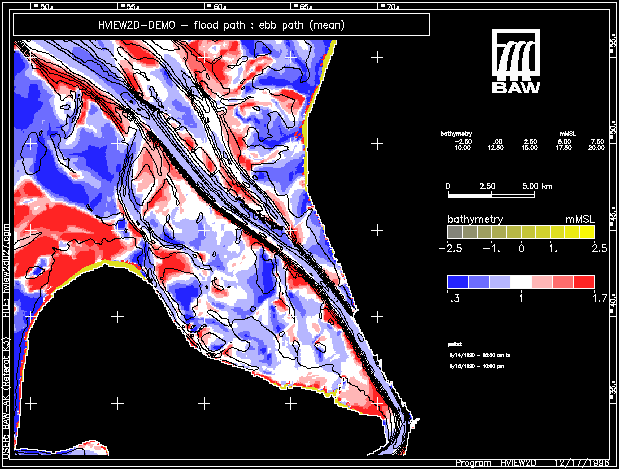This screenshot has width=619, height=469.
Task: Click the '1.7' ratio legend maximum label
Action: [x=599, y=297]
